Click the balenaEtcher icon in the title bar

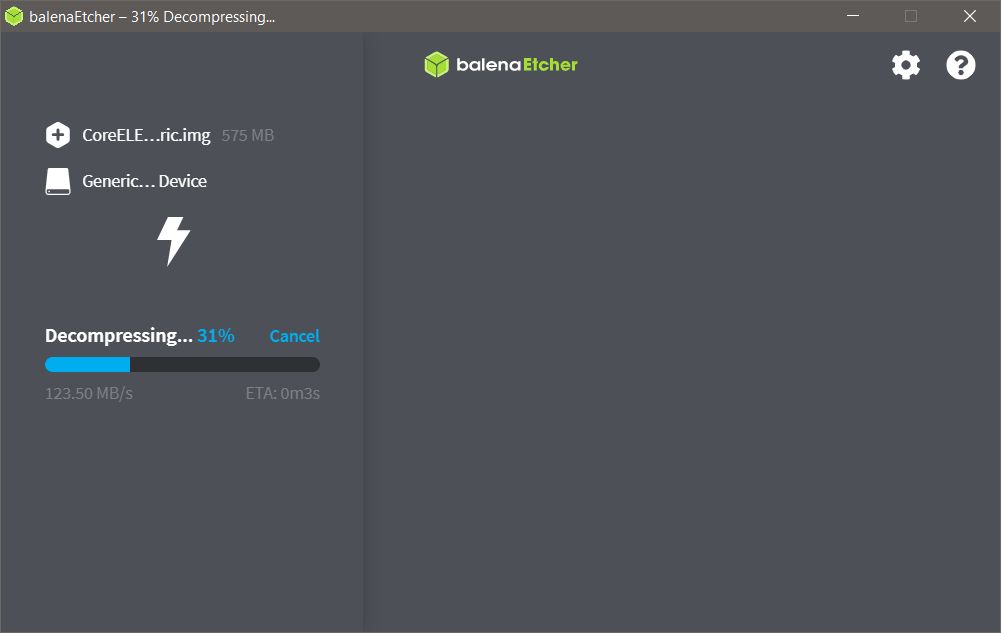(13, 17)
